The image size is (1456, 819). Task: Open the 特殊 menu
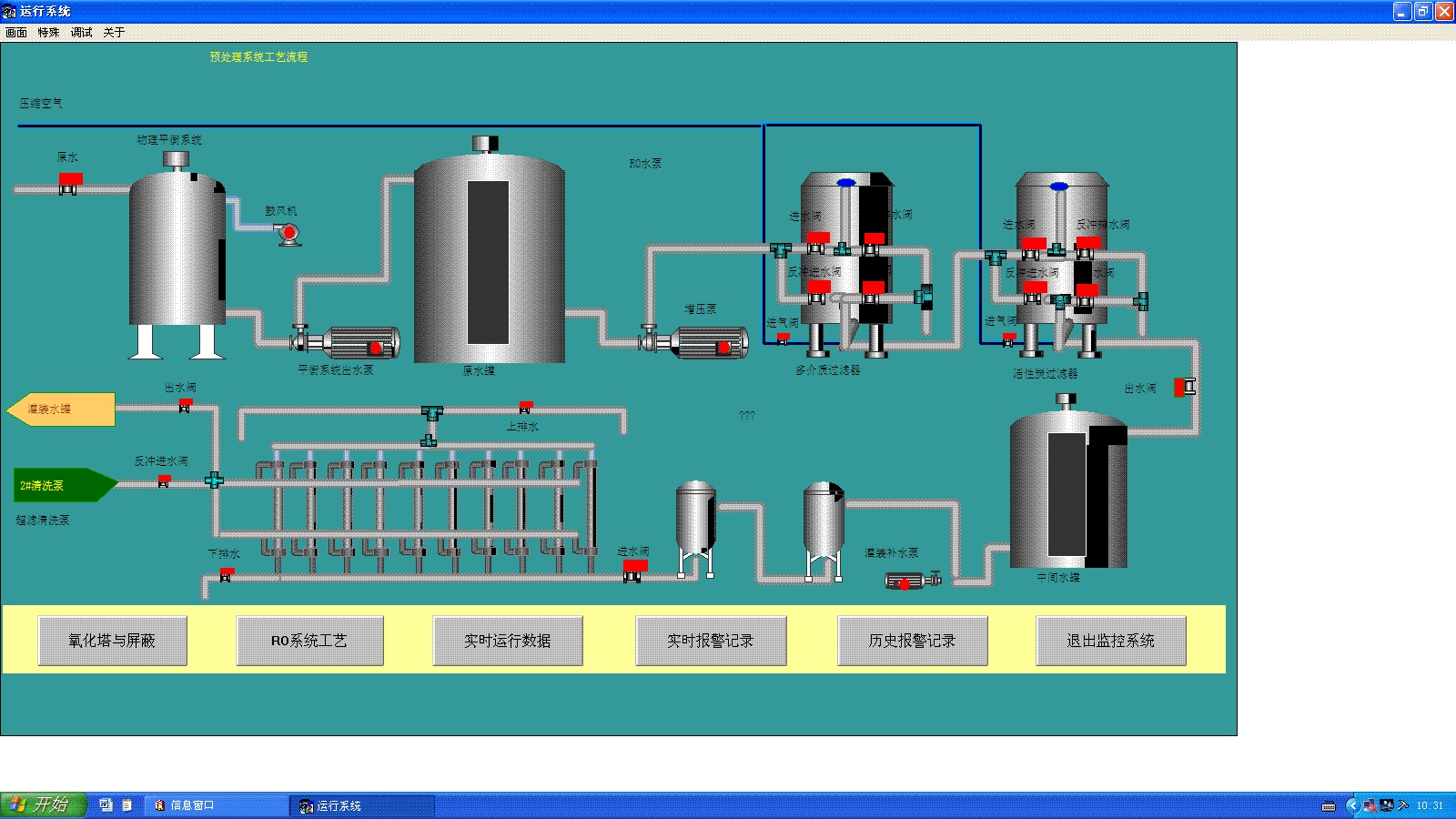[x=48, y=33]
